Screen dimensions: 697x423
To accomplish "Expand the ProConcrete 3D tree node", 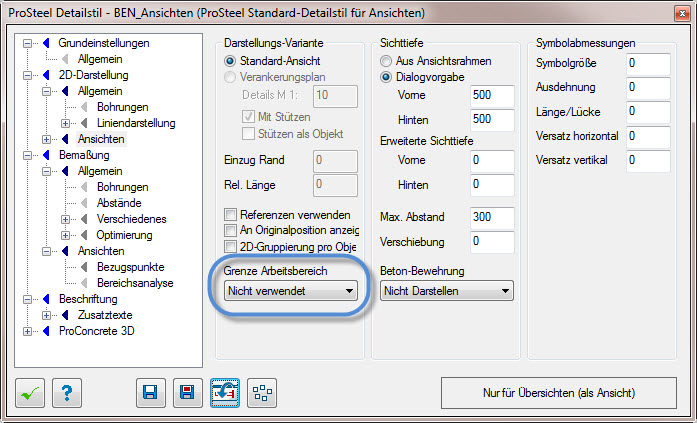I will 28,331.
